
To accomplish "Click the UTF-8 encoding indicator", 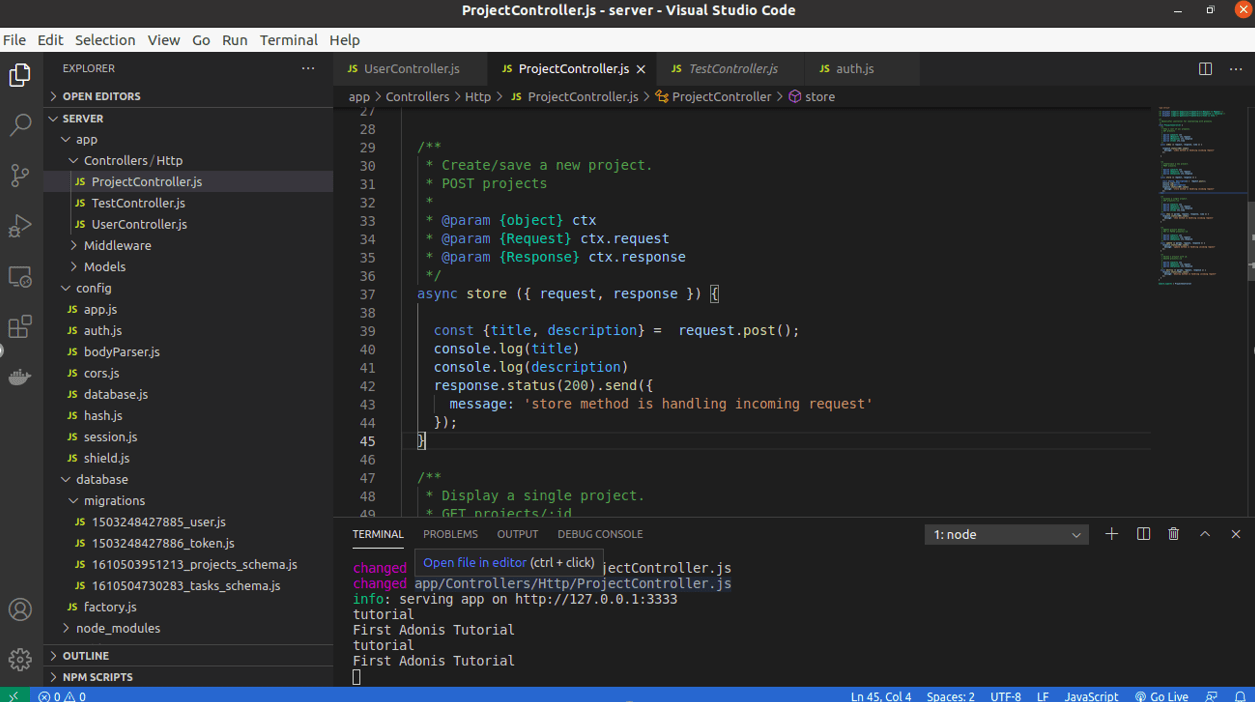I will 1005,696.
